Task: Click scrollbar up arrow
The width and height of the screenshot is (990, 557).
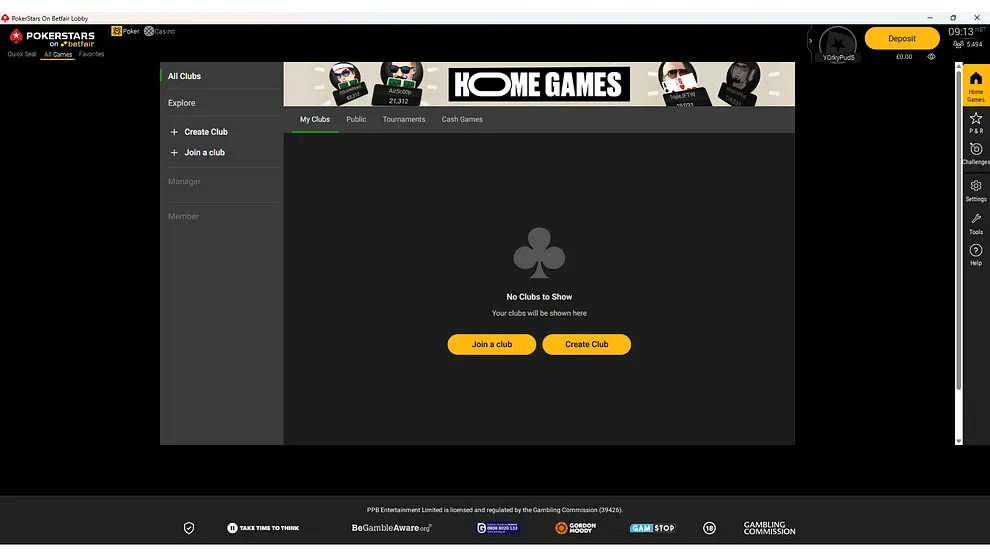Action: pyautogui.click(x=958, y=66)
